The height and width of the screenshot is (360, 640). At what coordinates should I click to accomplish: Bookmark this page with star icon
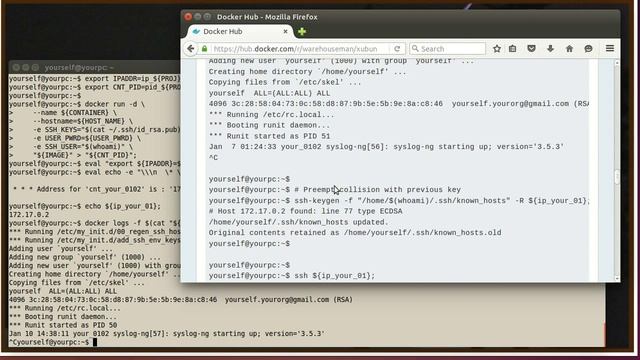[x=497, y=49]
